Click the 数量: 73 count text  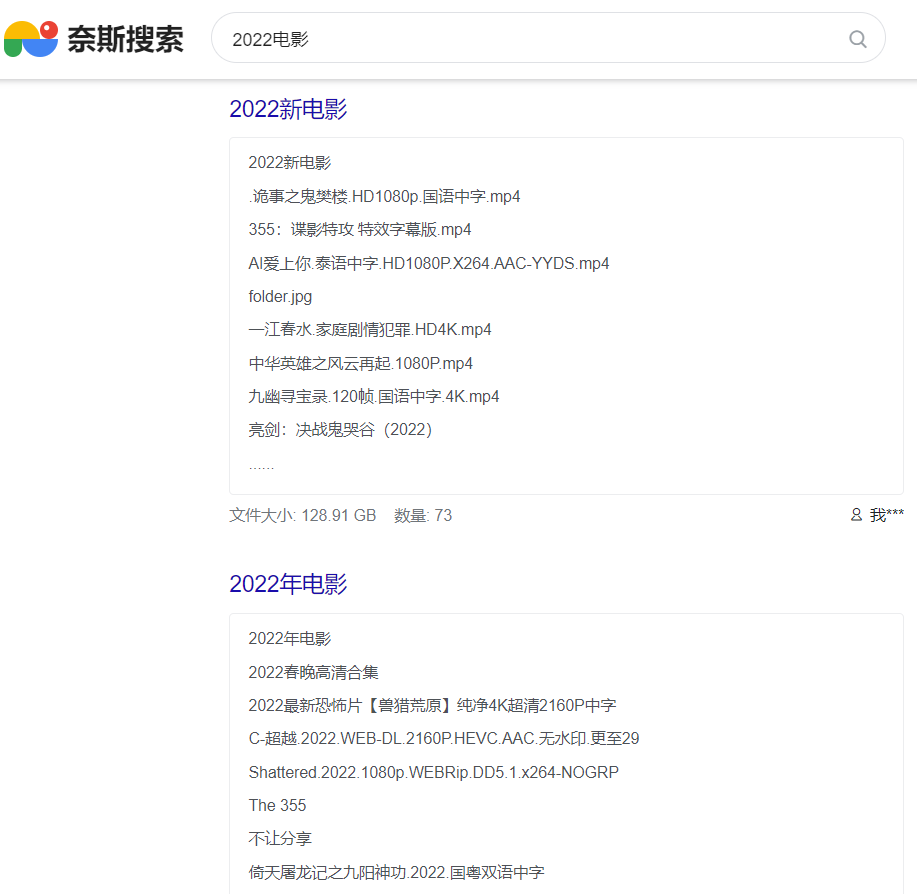[423, 515]
